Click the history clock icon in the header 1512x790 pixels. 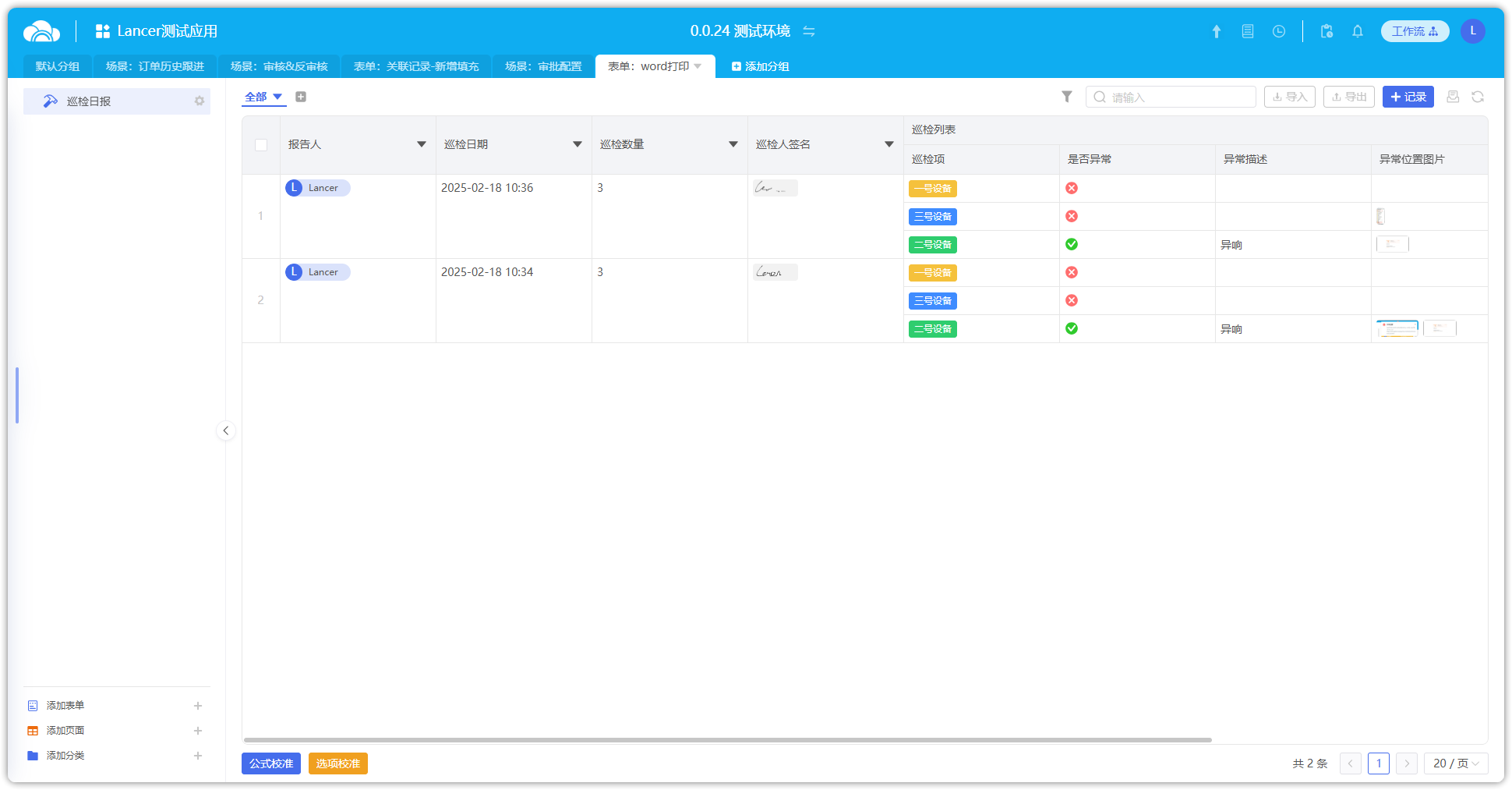1279,31
